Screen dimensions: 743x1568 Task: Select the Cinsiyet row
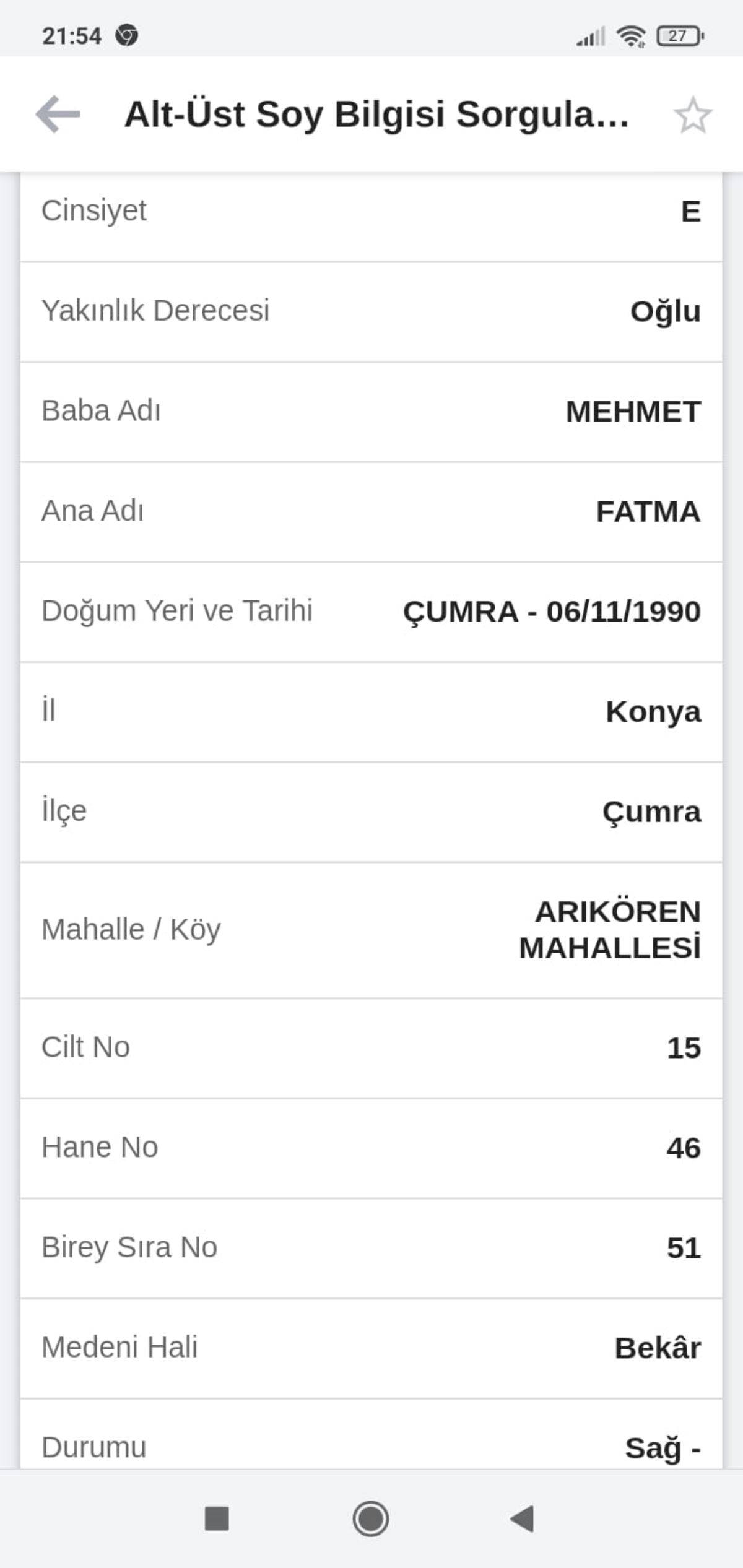pyautogui.click(x=371, y=211)
